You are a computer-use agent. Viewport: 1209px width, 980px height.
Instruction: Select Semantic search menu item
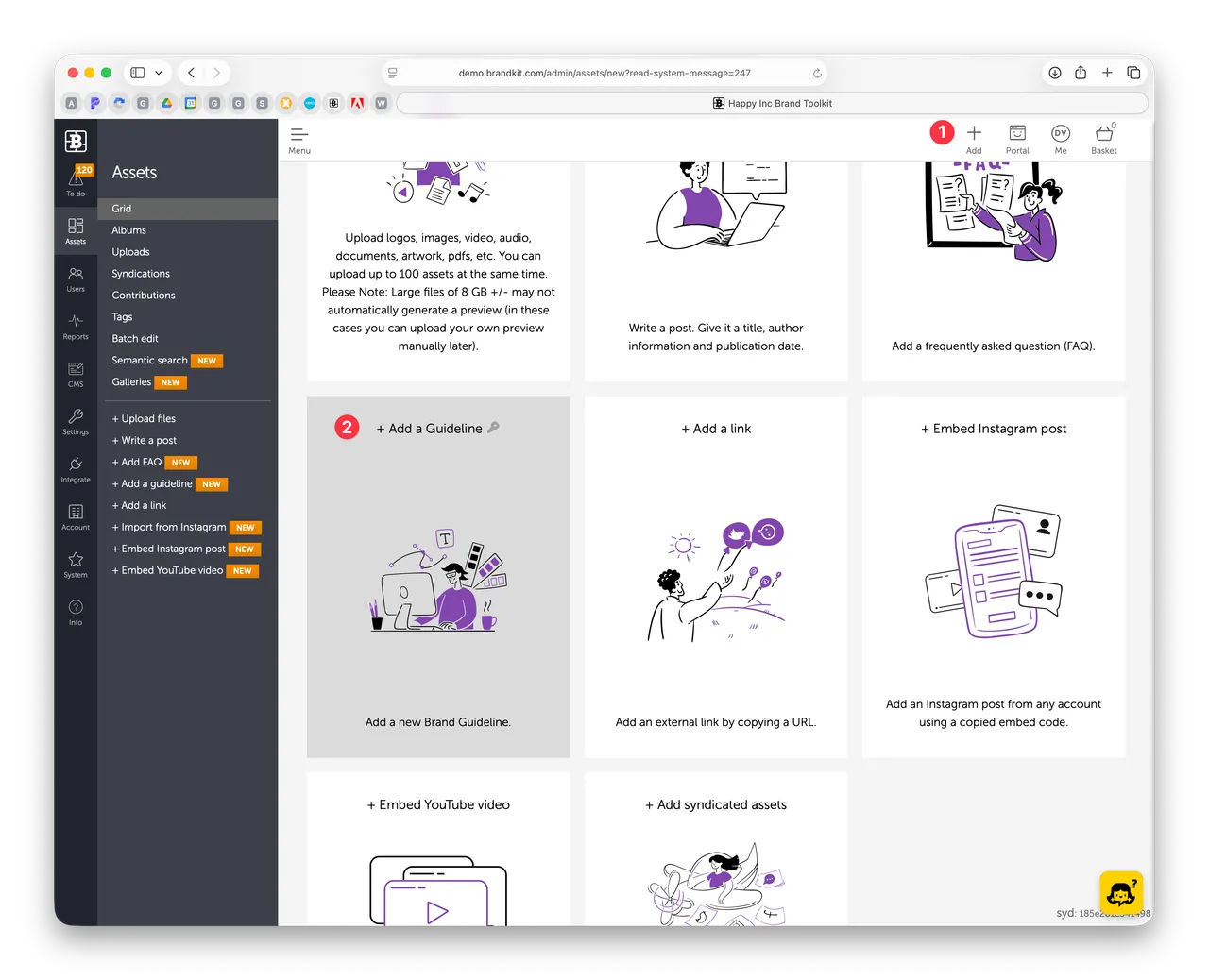click(x=149, y=361)
